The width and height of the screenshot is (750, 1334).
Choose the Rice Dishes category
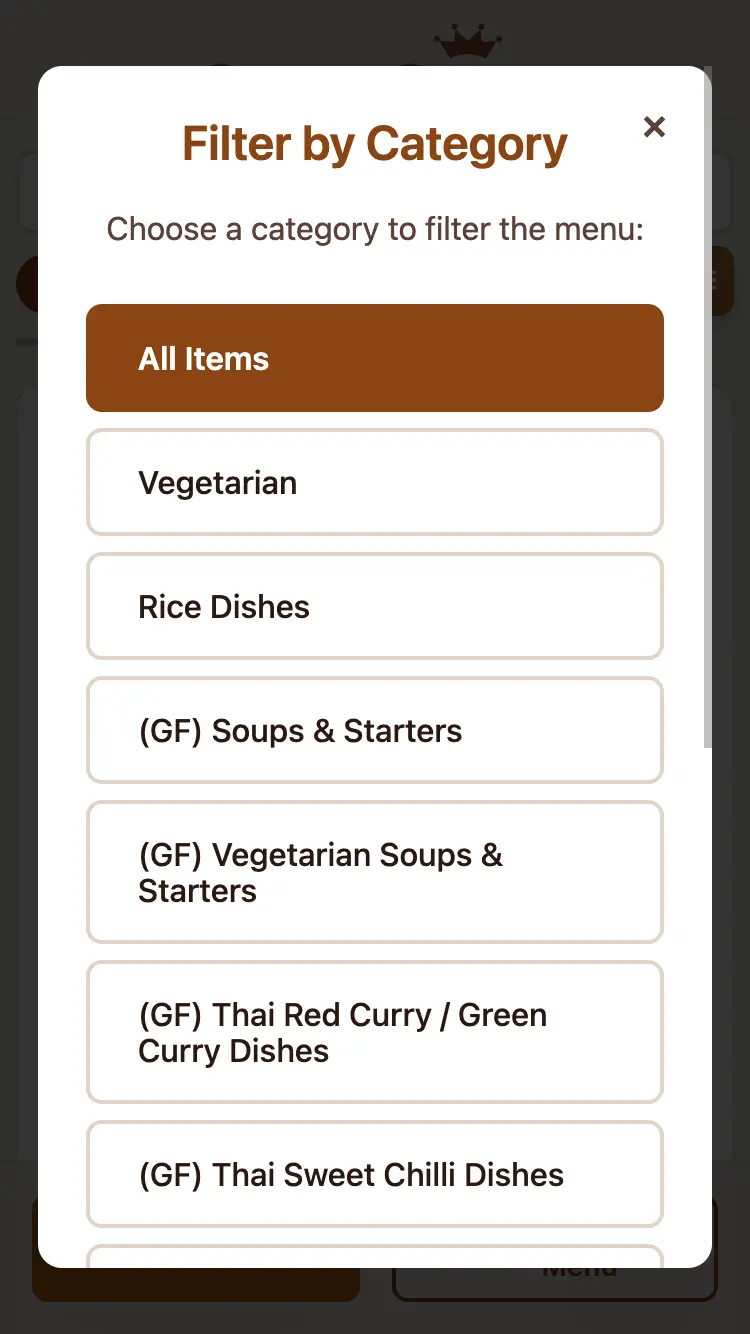point(375,606)
